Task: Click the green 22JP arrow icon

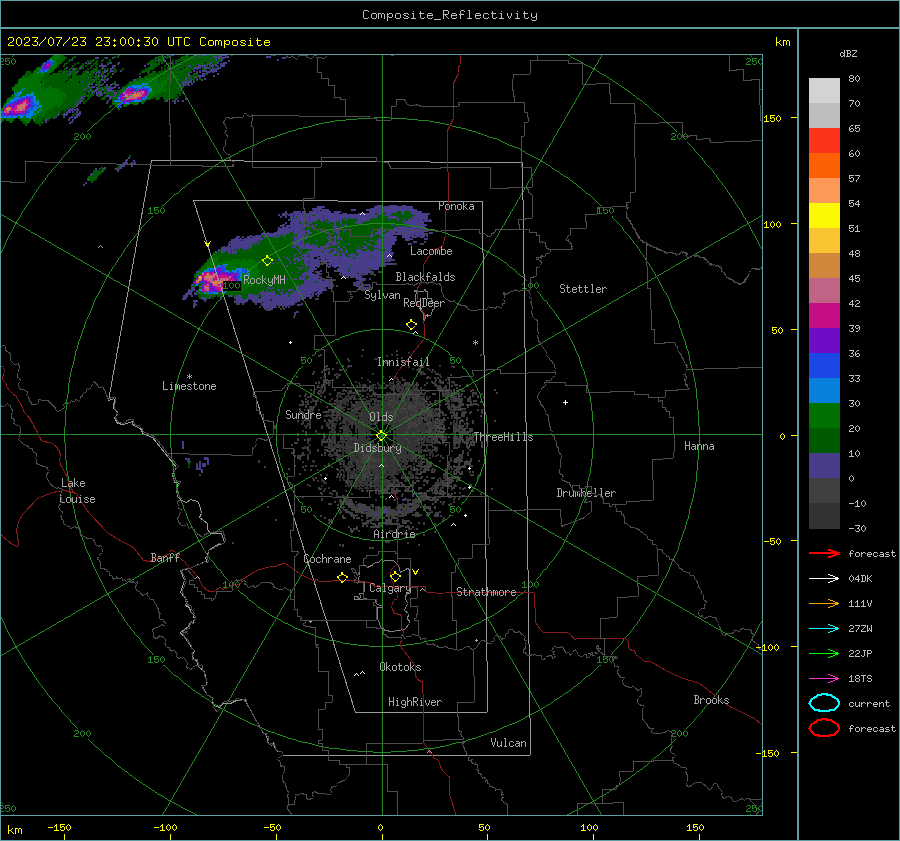Action: click(x=824, y=653)
